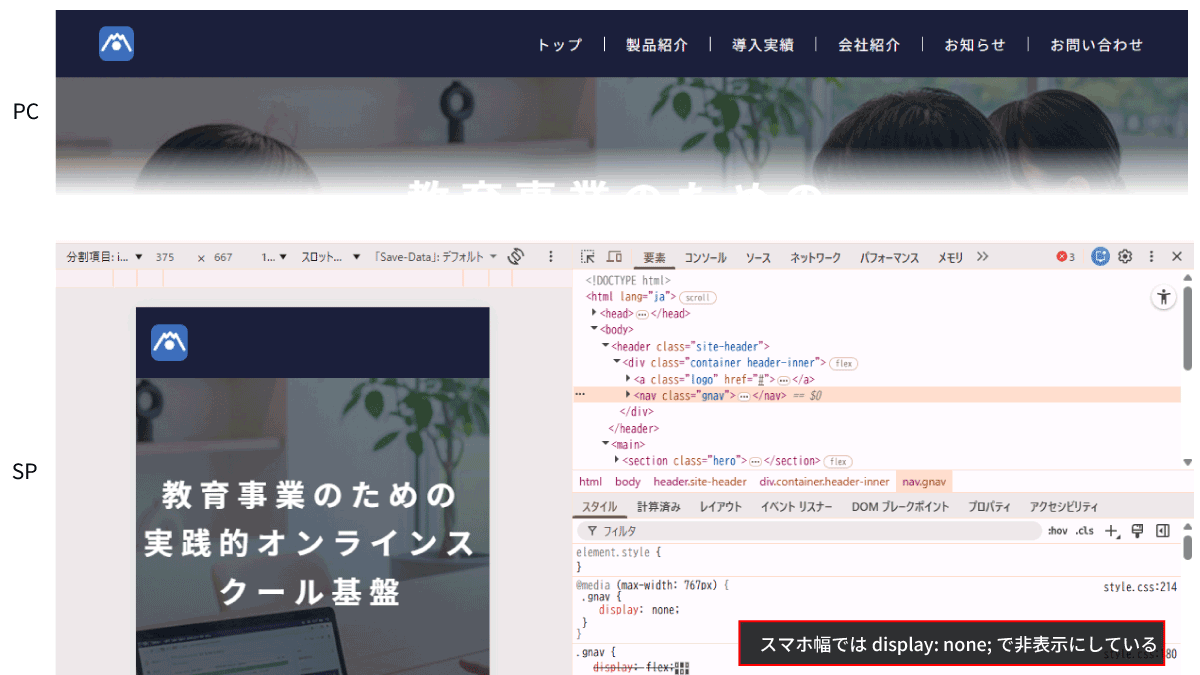Expand the nav class="gnav" node
This screenshot has width=1200, height=675.
pos(629,395)
